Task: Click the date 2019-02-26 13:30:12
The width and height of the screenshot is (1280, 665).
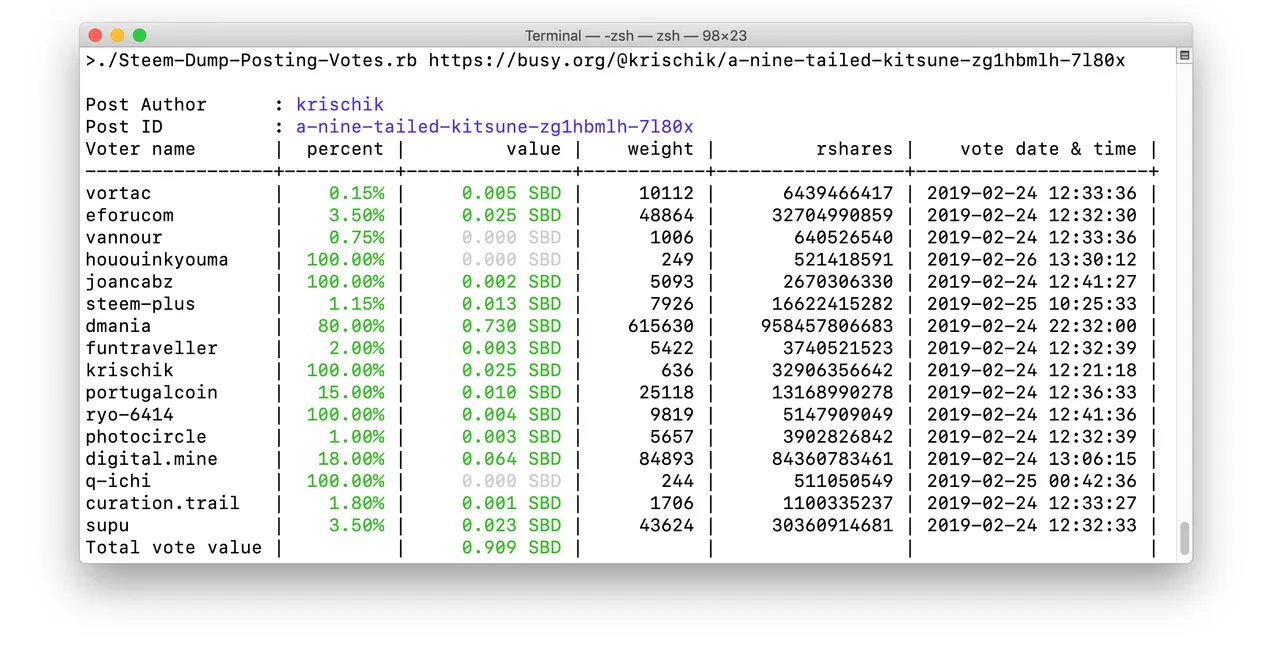Action: tap(1031, 259)
